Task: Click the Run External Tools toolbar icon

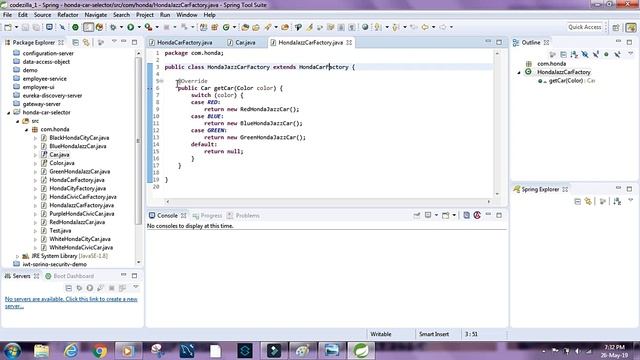Action: point(149,27)
